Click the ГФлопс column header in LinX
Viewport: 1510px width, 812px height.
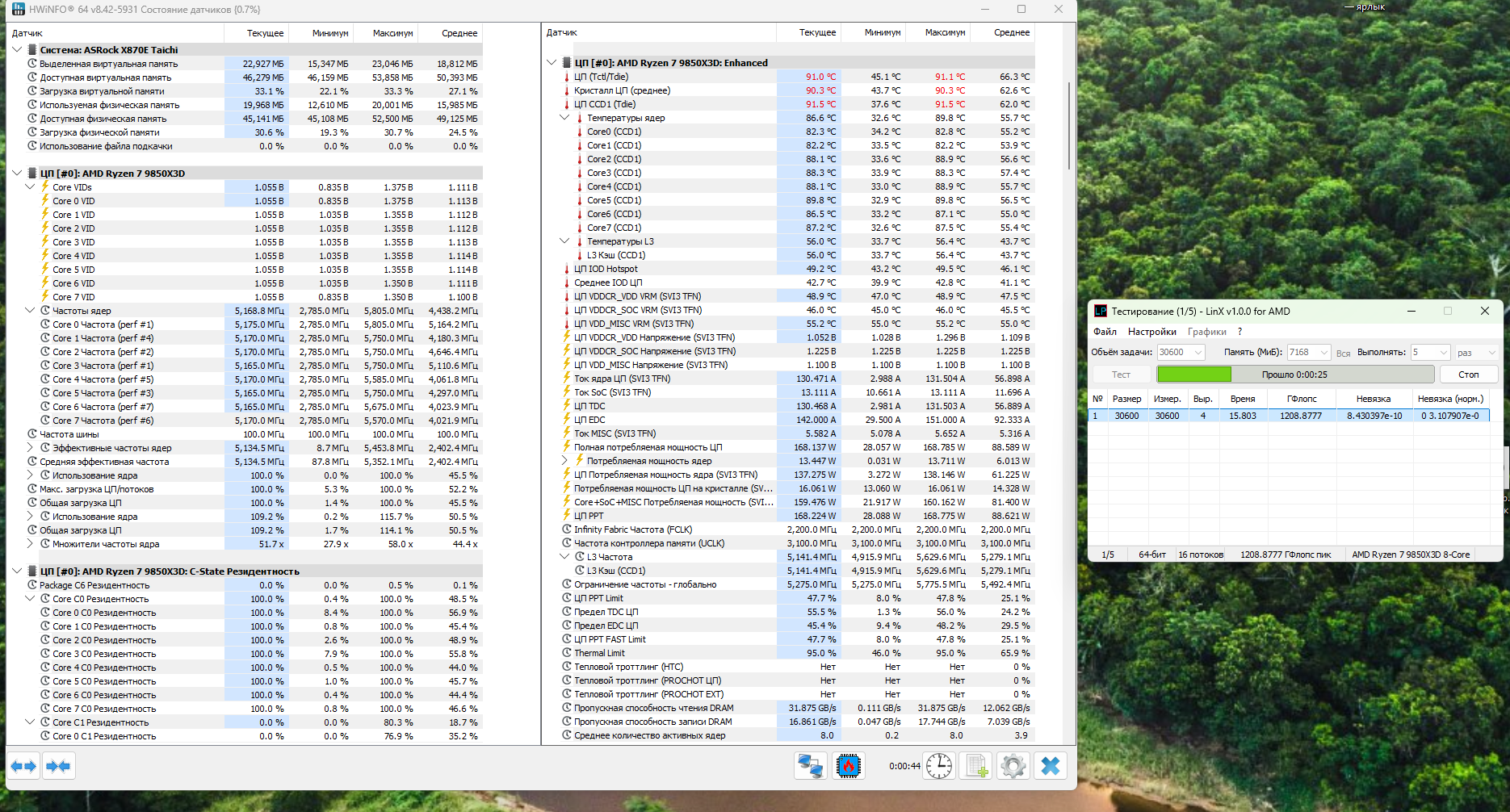[x=1302, y=399]
